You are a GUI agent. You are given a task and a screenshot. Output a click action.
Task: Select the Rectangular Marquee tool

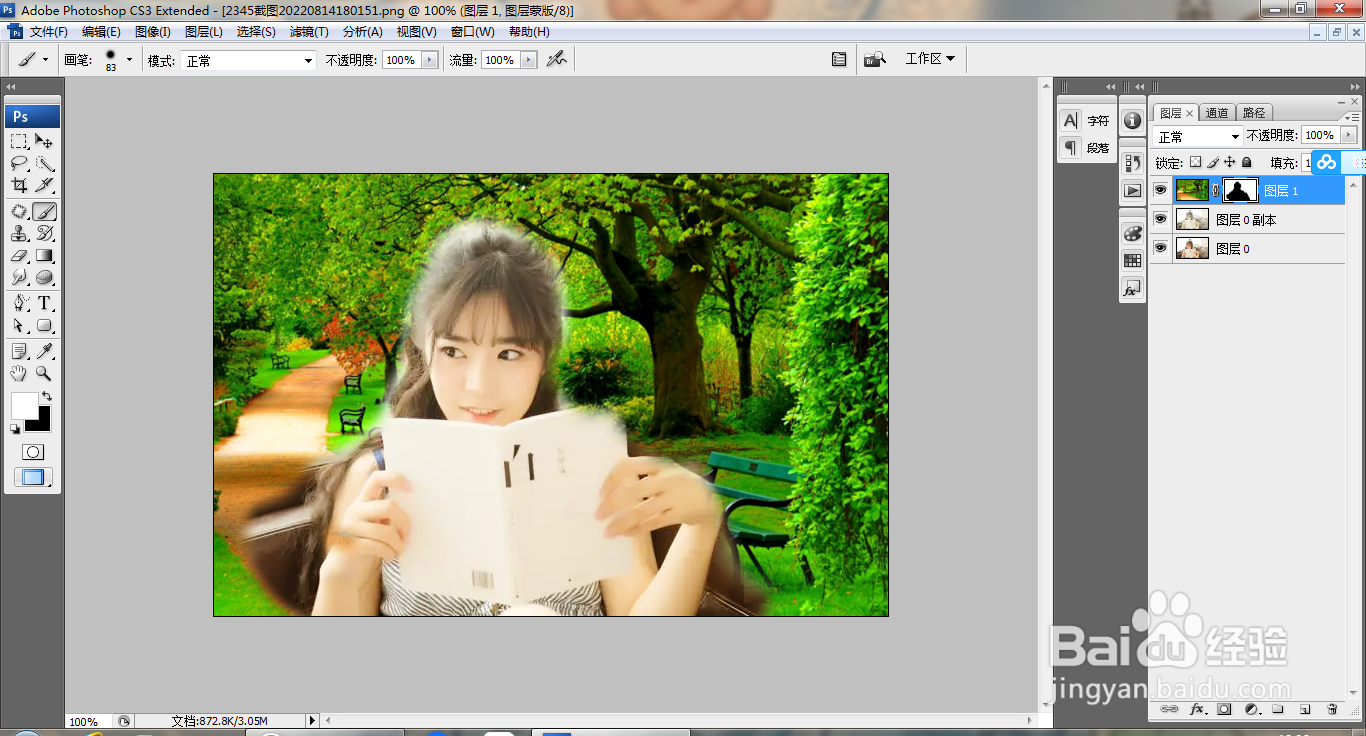(x=19, y=141)
